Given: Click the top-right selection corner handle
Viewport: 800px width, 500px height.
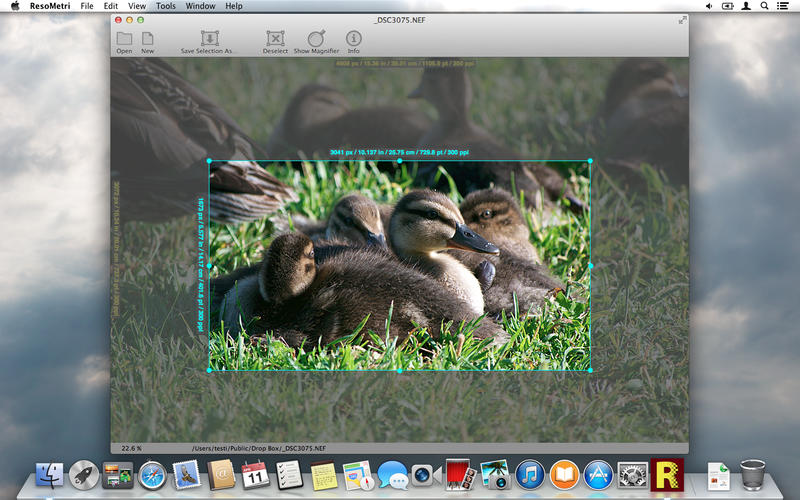Looking at the screenshot, I should coord(590,160).
